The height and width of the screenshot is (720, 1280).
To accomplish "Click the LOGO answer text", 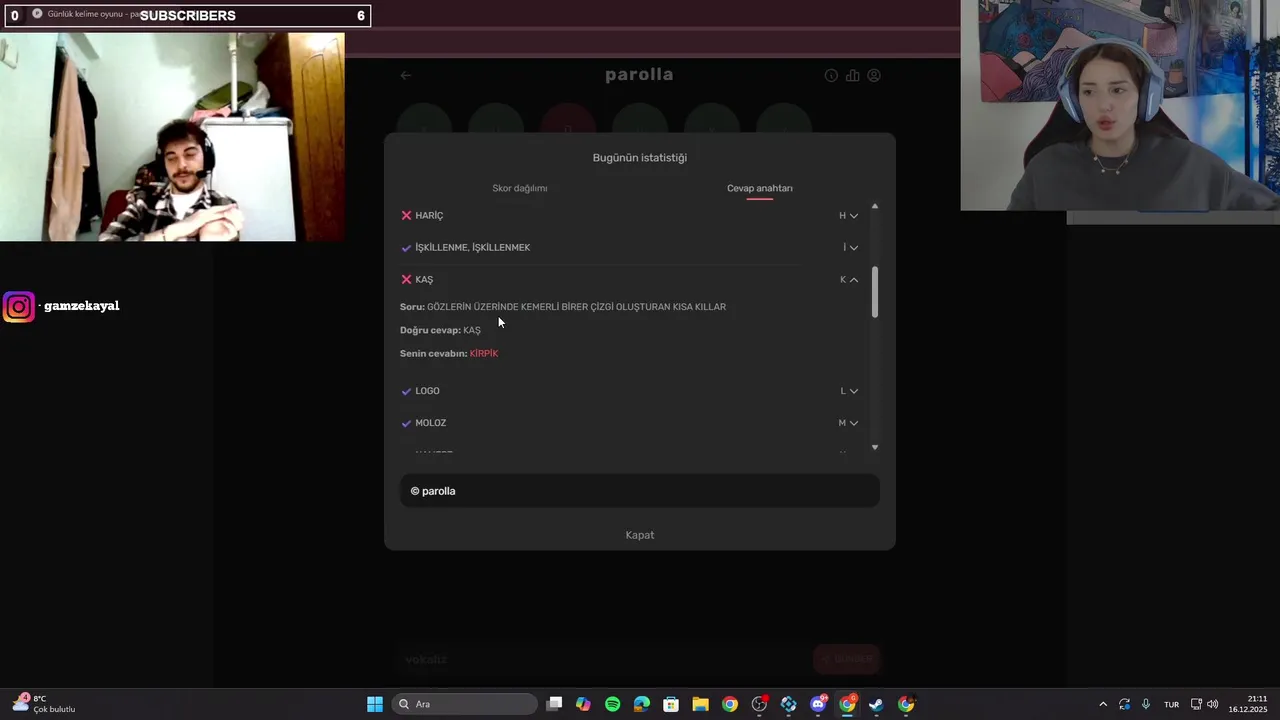I will click(x=427, y=391).
